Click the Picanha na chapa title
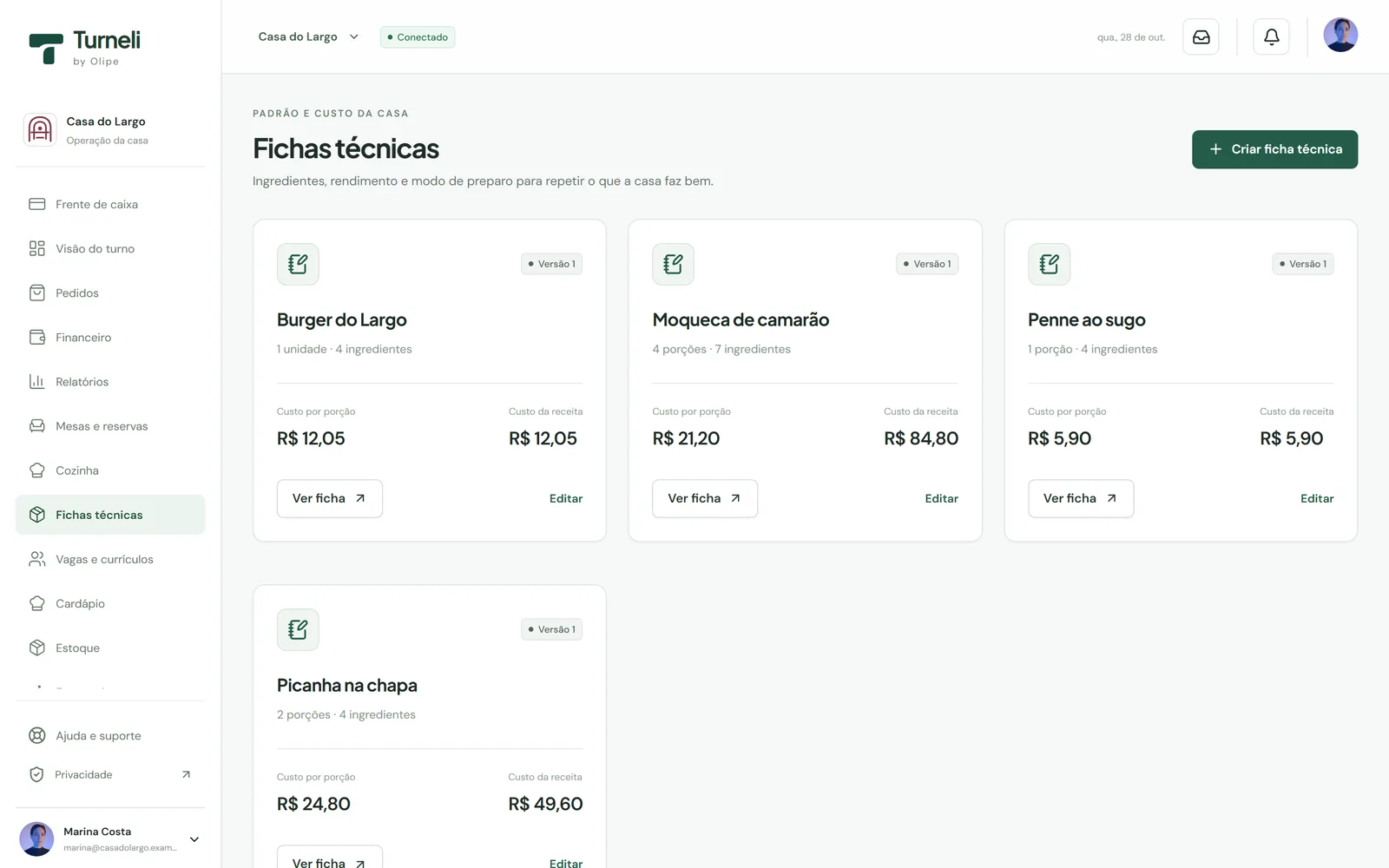The height and width of the screenshot is (868, 1389). point(347,686)
